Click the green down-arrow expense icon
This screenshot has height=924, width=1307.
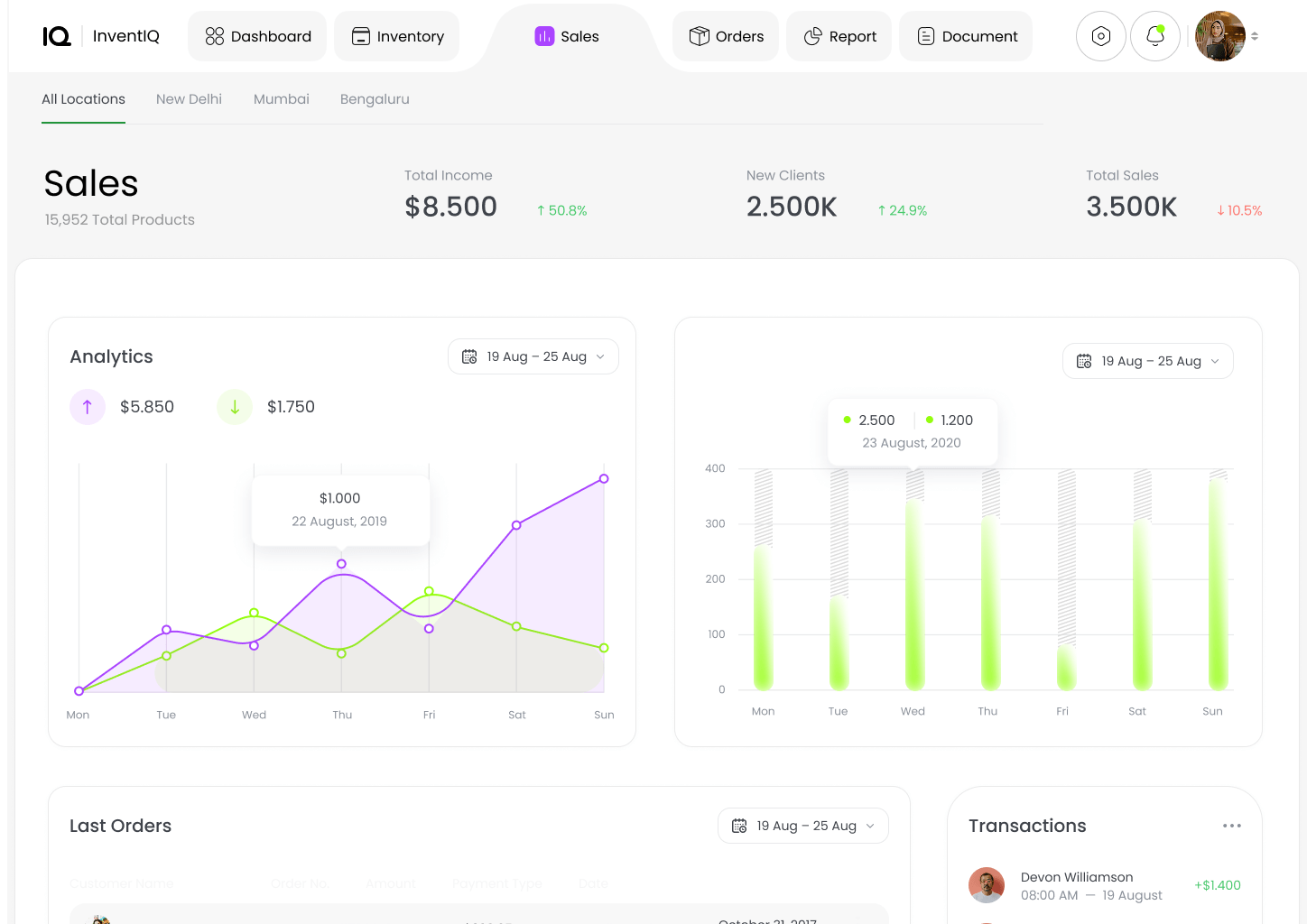[x=235, y=407]
